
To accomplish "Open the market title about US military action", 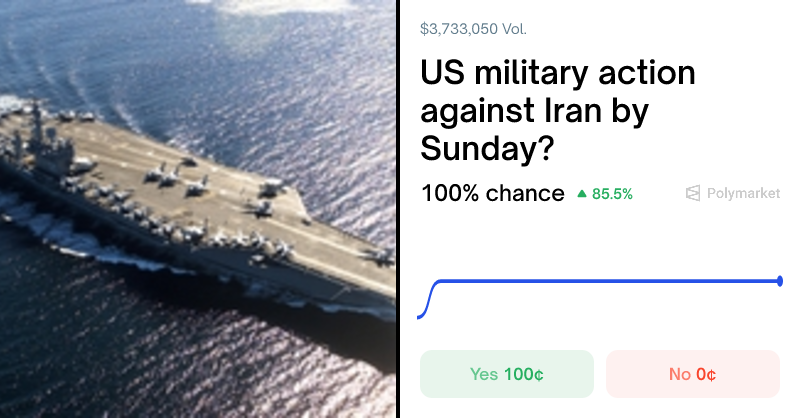I will point(557,110).
